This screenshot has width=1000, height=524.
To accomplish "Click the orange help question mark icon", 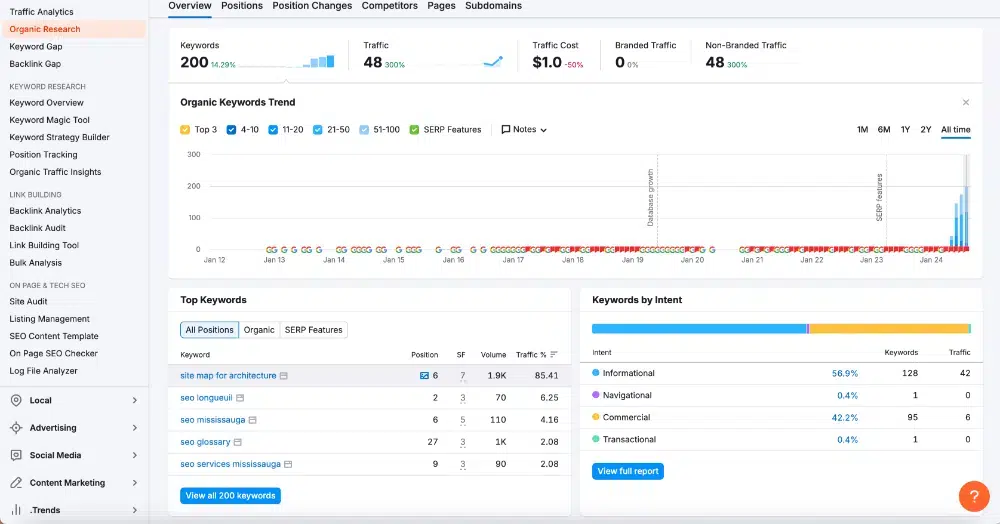I will pyautogui.click(x=974, y=495).
